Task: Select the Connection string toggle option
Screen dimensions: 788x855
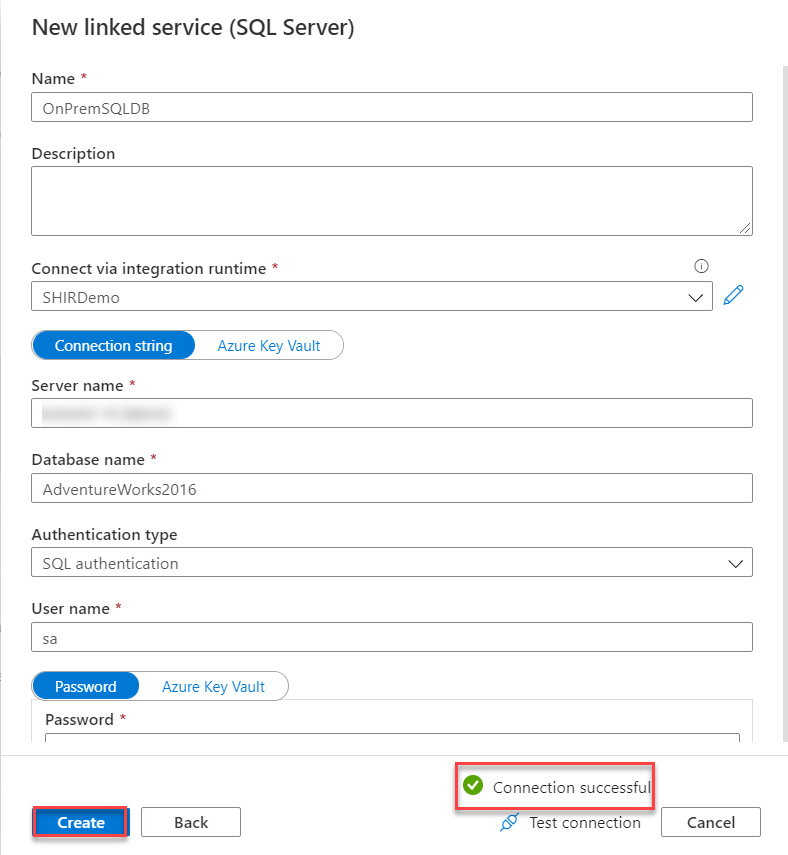Action: [113, 345]
